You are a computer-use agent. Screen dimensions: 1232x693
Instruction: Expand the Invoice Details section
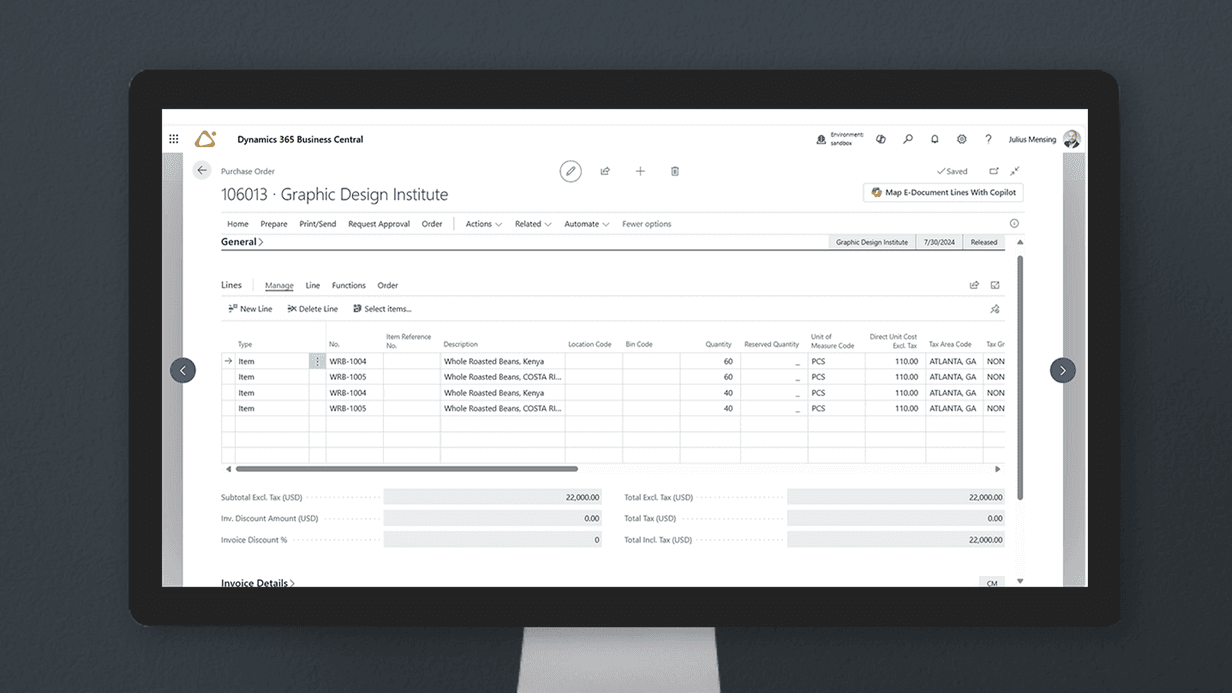(x=257, y=583)
